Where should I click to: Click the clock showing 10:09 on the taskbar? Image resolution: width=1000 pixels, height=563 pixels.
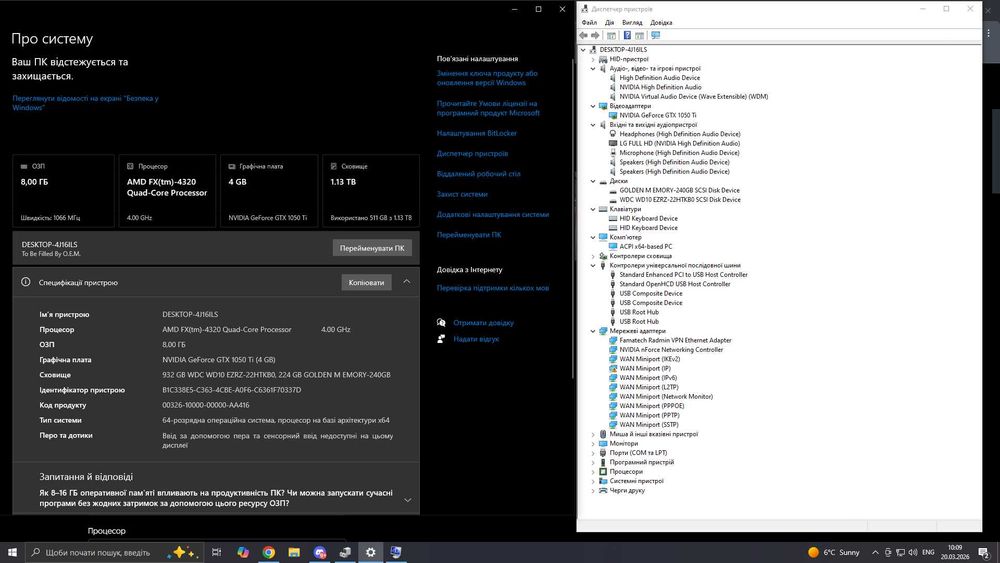tap(955, 552)
